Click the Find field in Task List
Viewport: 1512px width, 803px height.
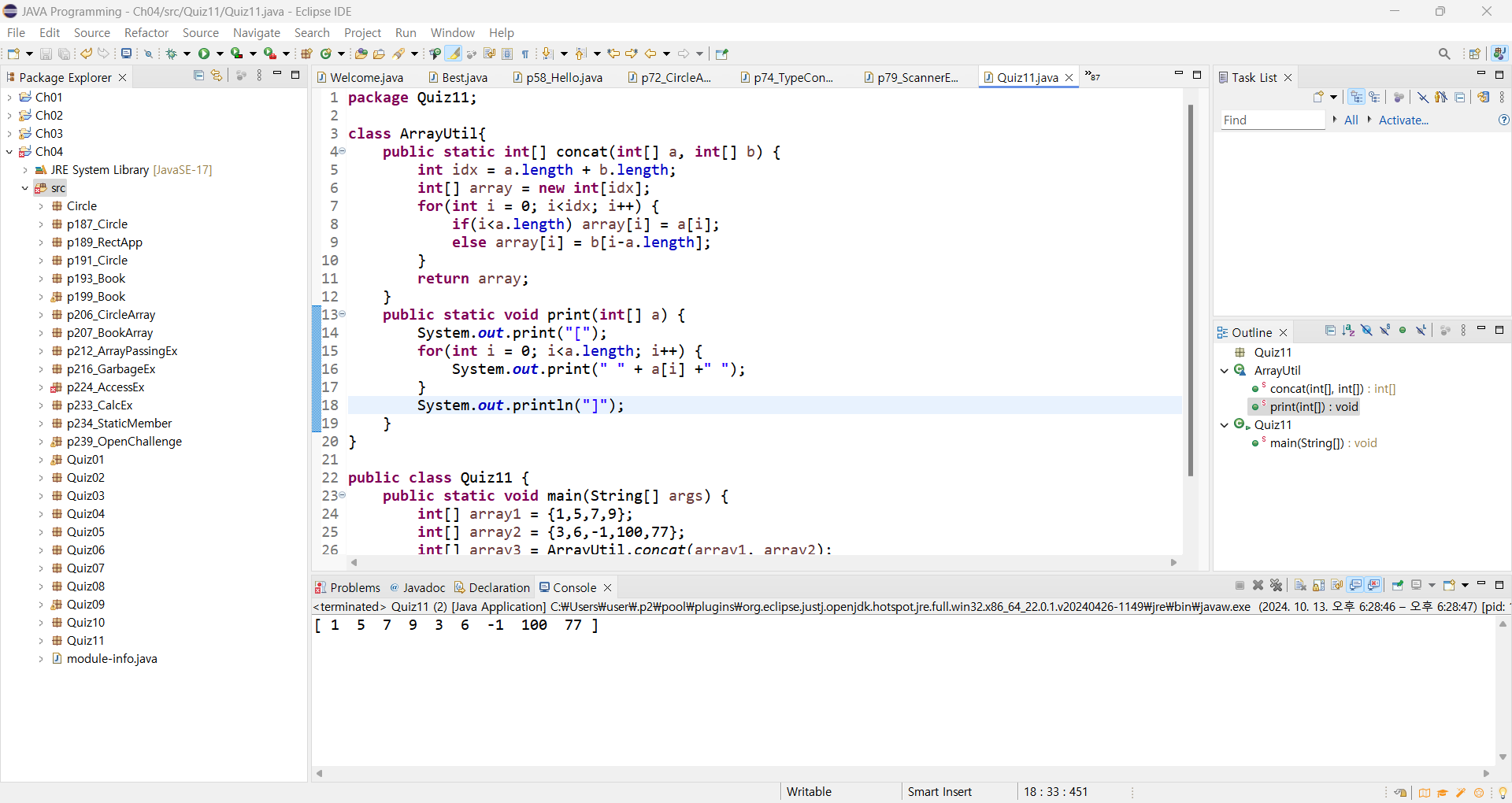pyautogui.click(x=1273, y=120)
